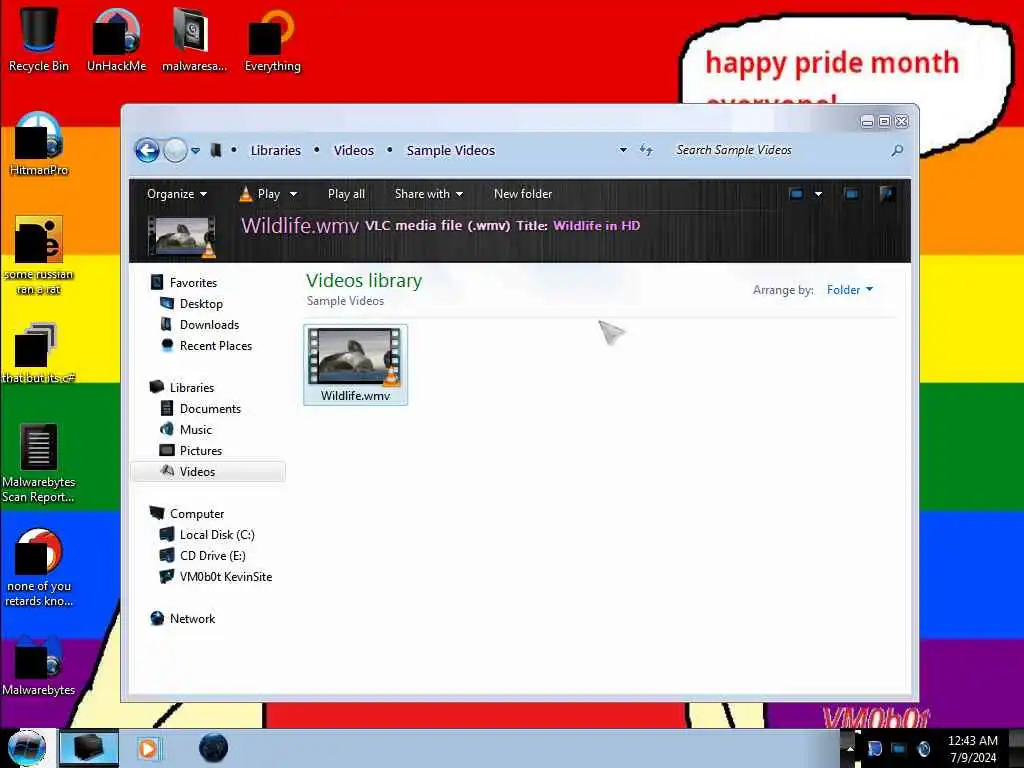Open the address bar history dropdown

tap(623, 150)
